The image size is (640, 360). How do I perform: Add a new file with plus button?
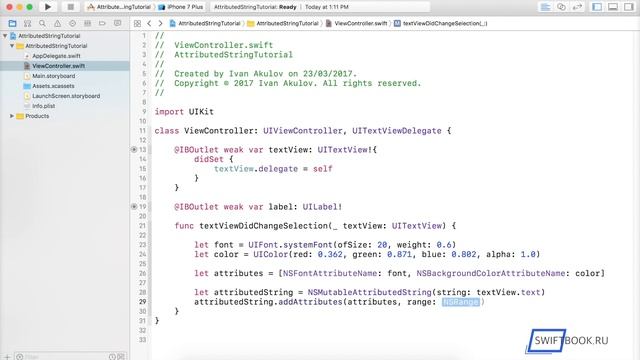(x=7, y=357)
